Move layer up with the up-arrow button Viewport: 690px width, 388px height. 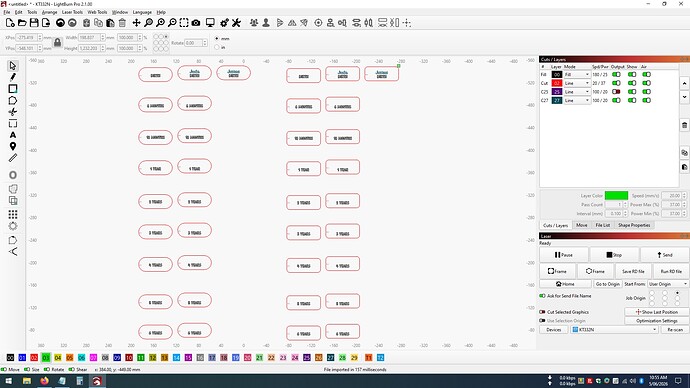[x=684, y=83]
